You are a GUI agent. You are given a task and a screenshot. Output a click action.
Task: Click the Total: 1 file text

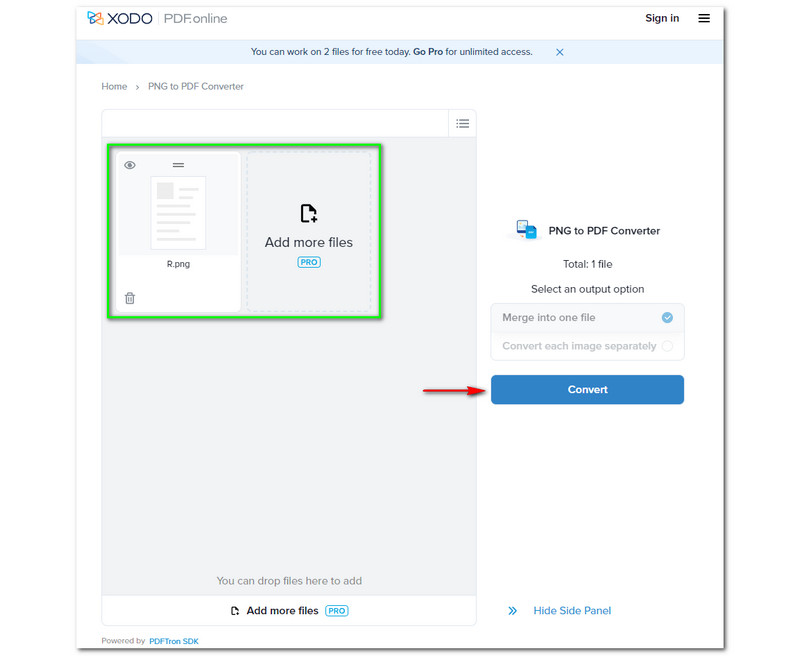pos(587,264)
